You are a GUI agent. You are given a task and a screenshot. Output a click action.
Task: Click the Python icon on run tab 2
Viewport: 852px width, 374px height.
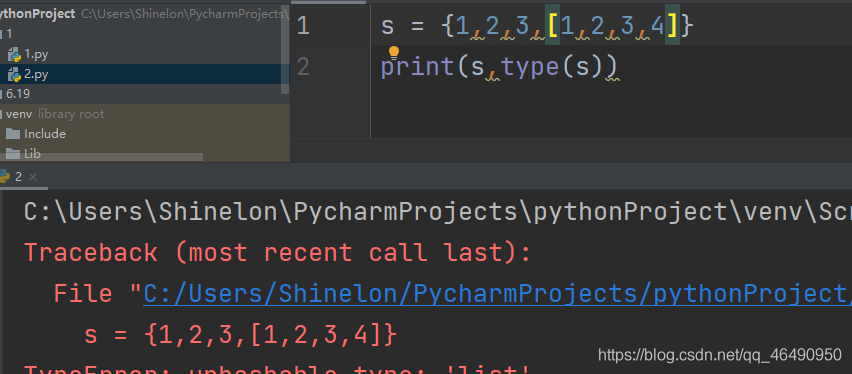tap(4, 176)
